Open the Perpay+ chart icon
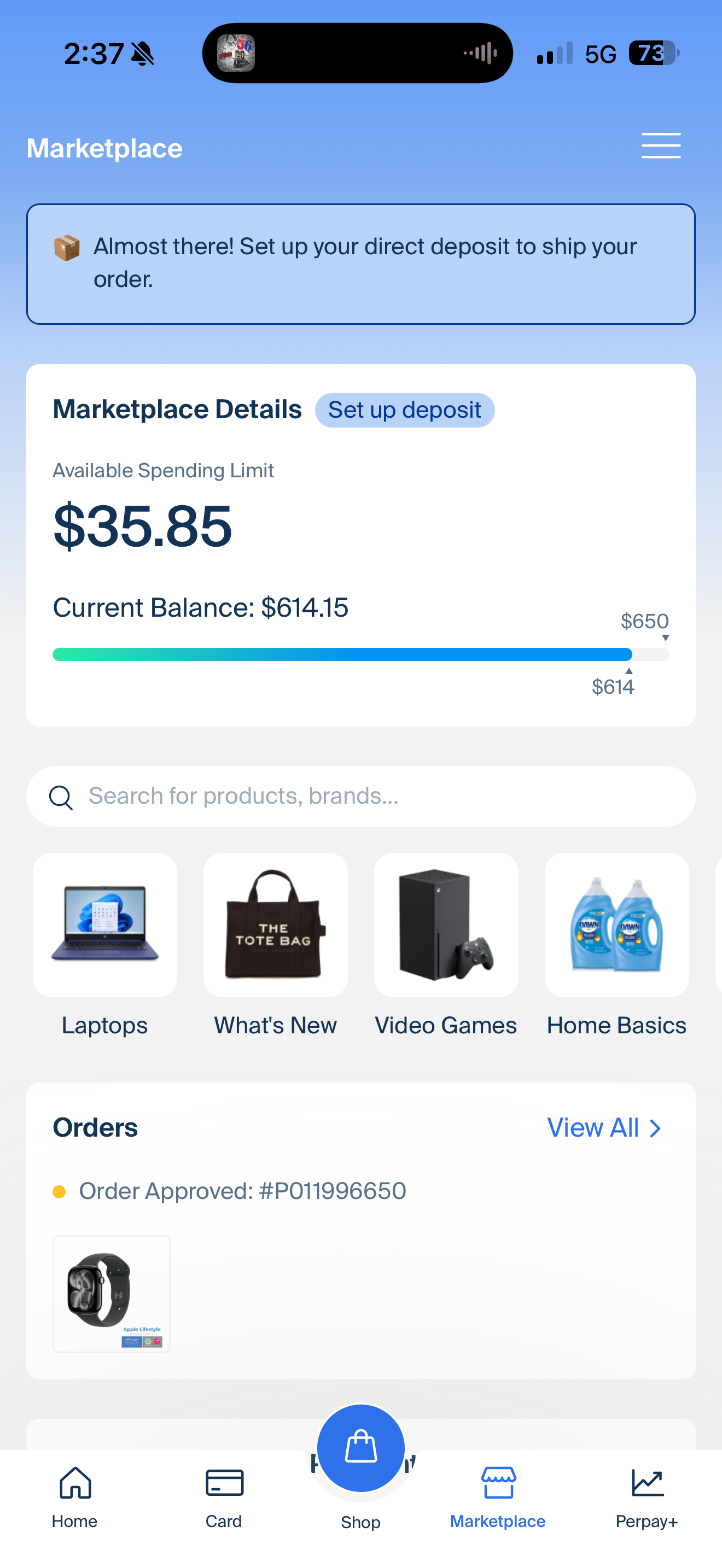Image resolution: width=722 pixels, height=1568 pixels. (647, 1482)
